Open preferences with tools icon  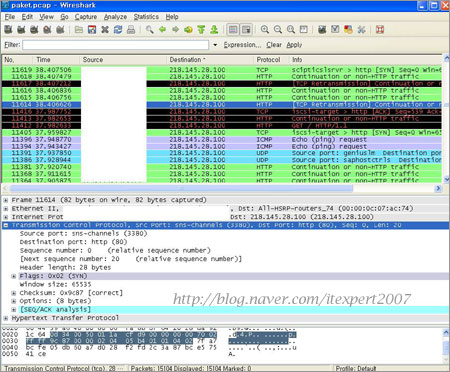click(361, 30)
